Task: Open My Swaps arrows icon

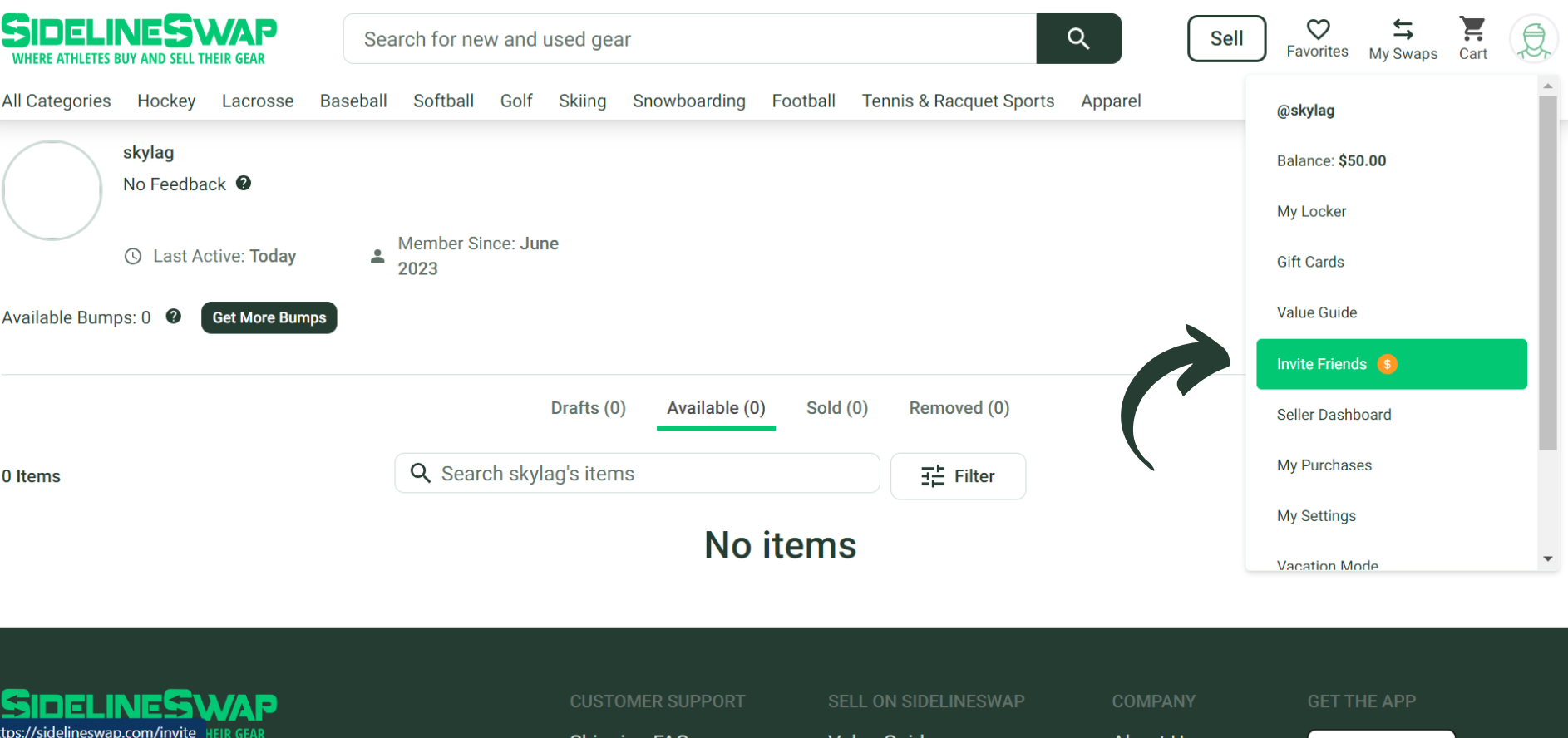Action: 1403,29
